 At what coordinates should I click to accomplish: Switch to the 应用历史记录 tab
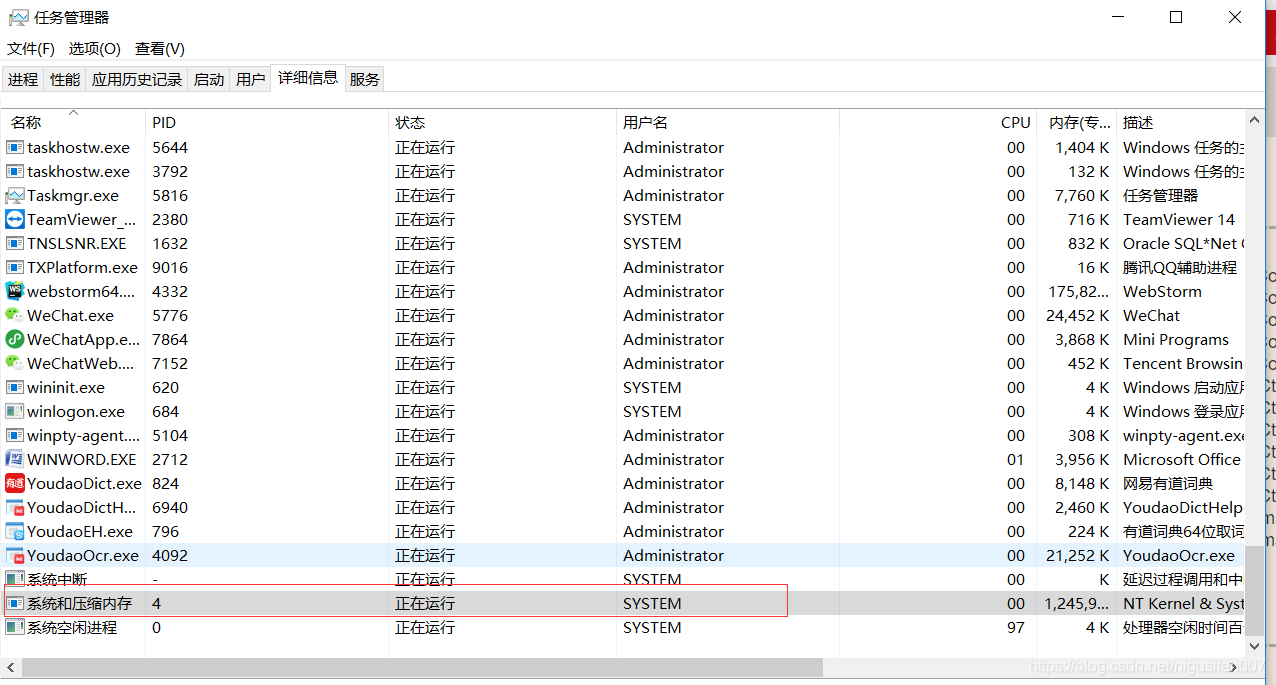tap(137, 79)
